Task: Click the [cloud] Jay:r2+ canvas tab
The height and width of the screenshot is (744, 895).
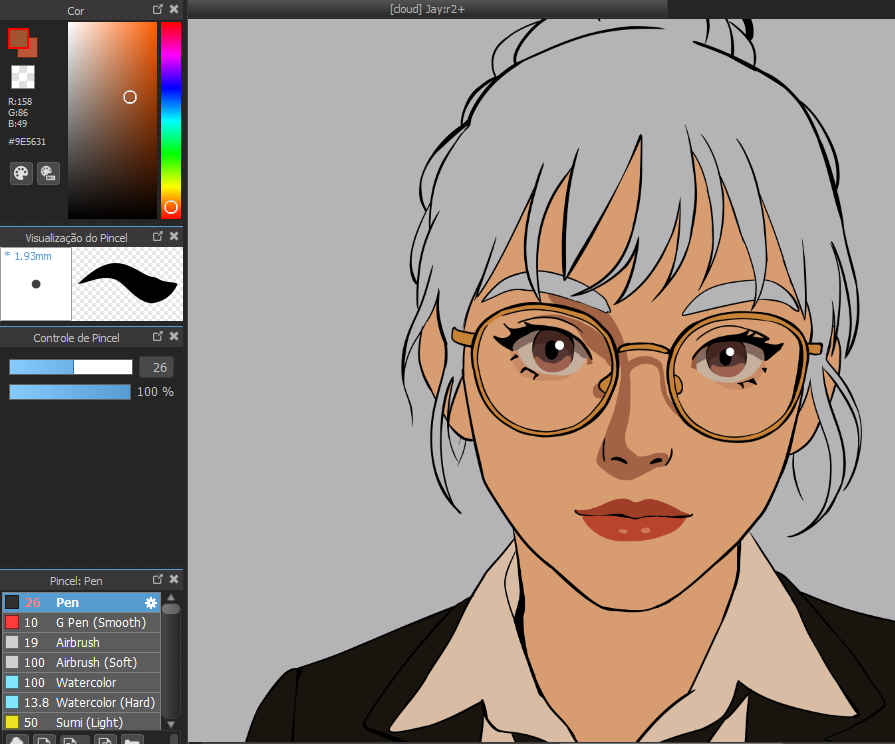Action: coord(428,9)
